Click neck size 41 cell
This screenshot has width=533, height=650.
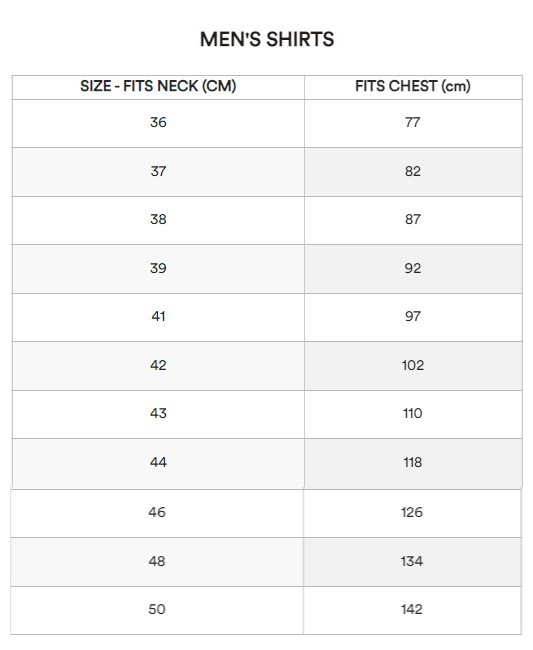(x=158, y=317)
